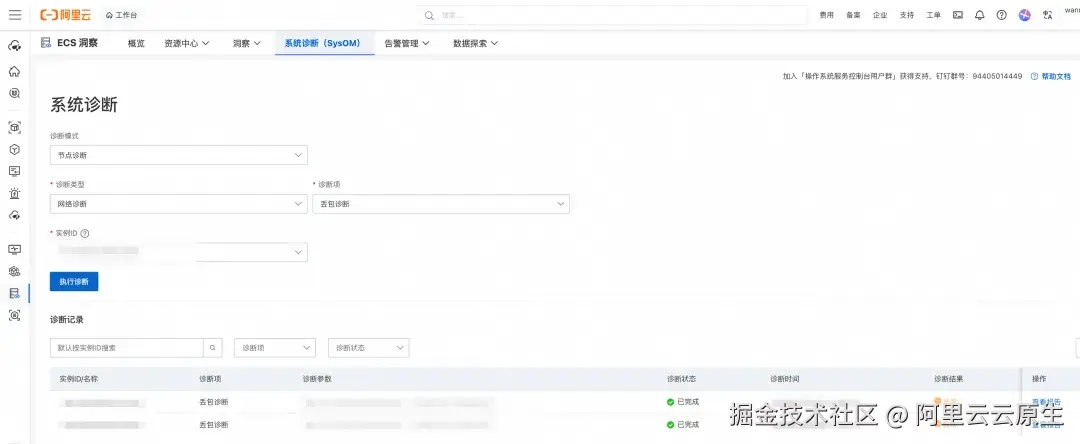Click the purple AI assistant icon
This screenshot has height=444, width=1080.
(1024, 15)
